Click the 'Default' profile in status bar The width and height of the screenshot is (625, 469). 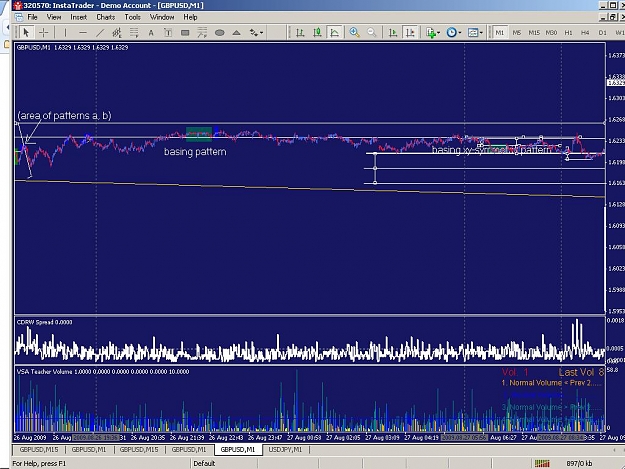coord(204,463)
